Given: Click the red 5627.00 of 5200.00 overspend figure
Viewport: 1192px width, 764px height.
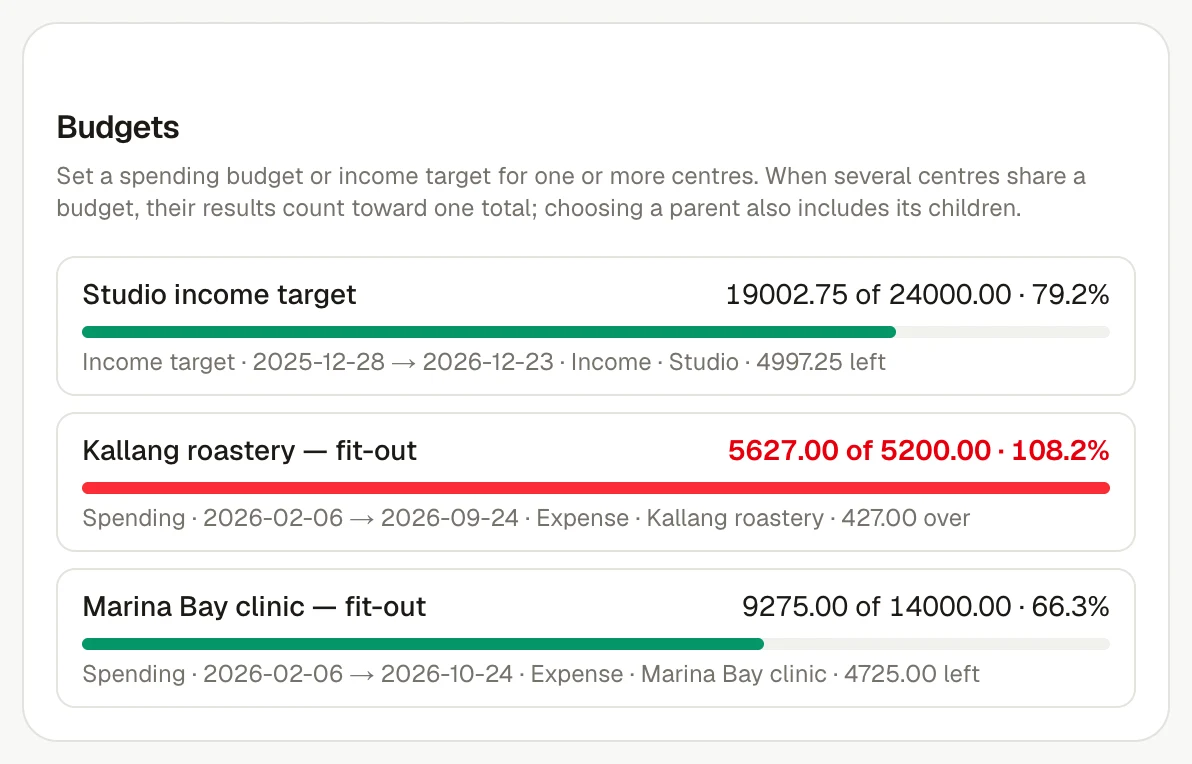Looking at the screenshot, I should 859,451.
